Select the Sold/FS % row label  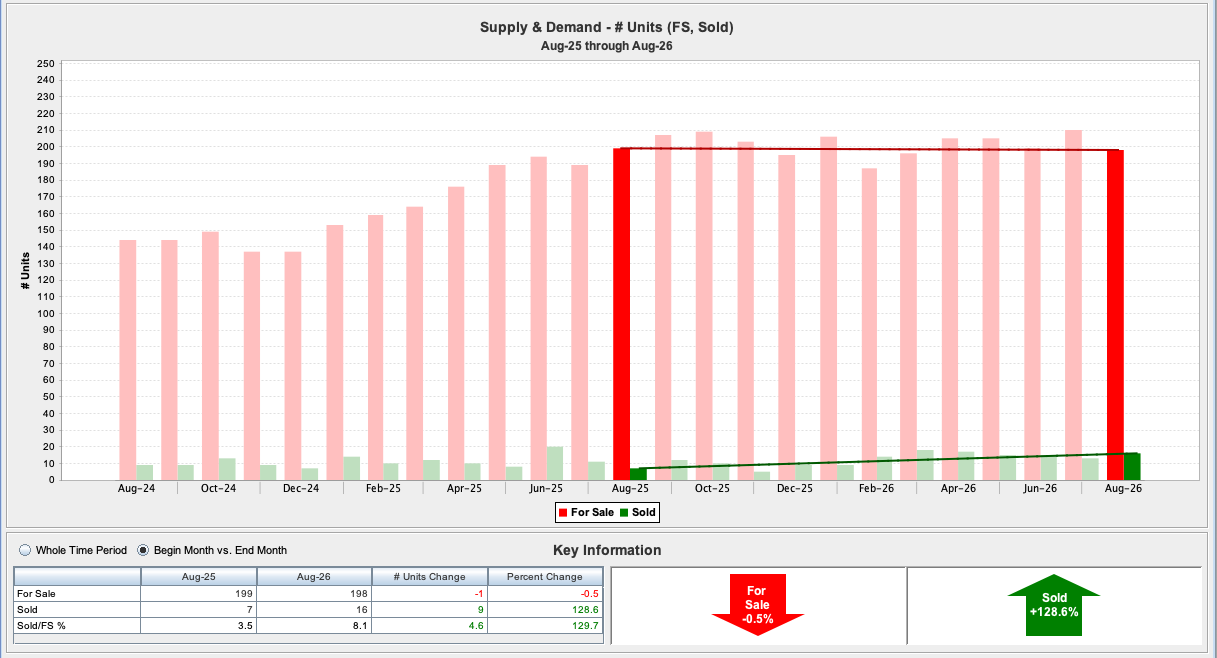point(78,625)
